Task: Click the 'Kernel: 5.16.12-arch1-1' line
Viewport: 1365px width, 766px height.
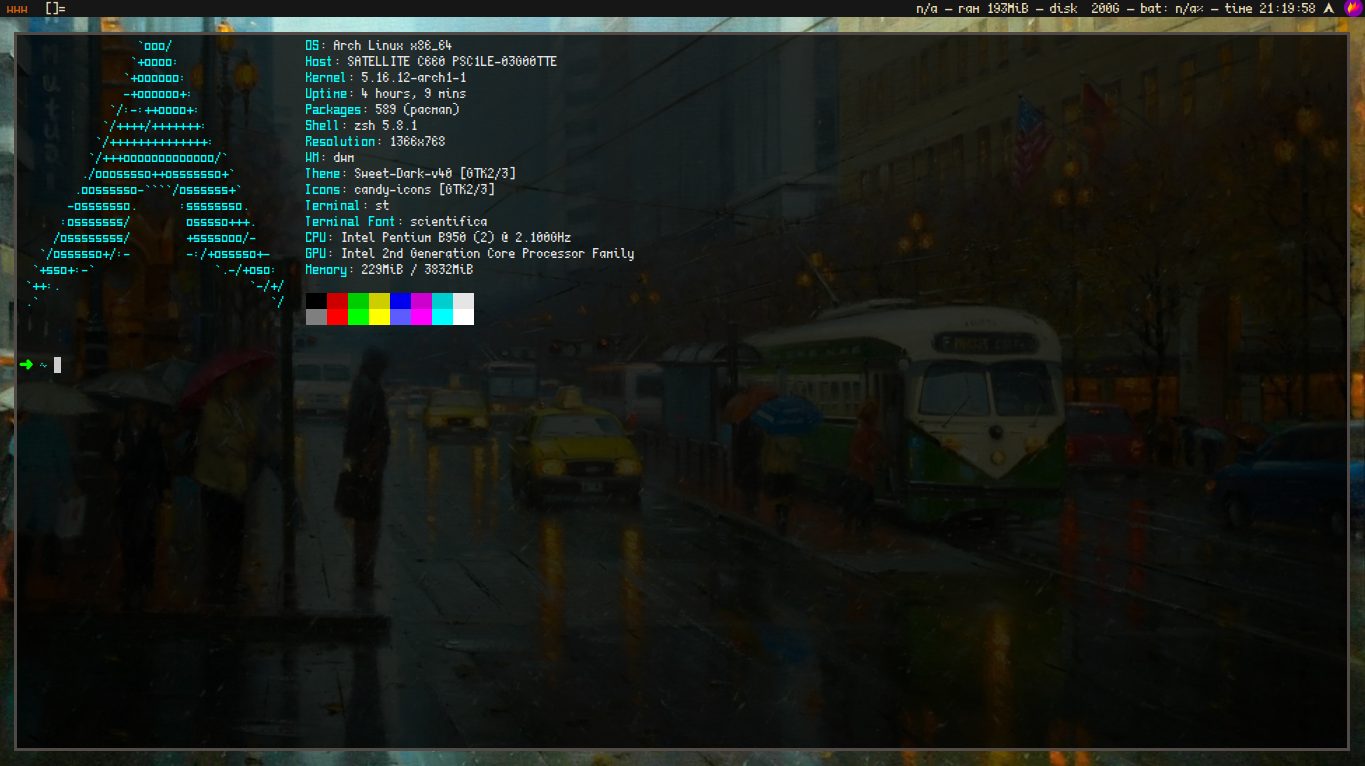Action: click(x=386, y=78)
